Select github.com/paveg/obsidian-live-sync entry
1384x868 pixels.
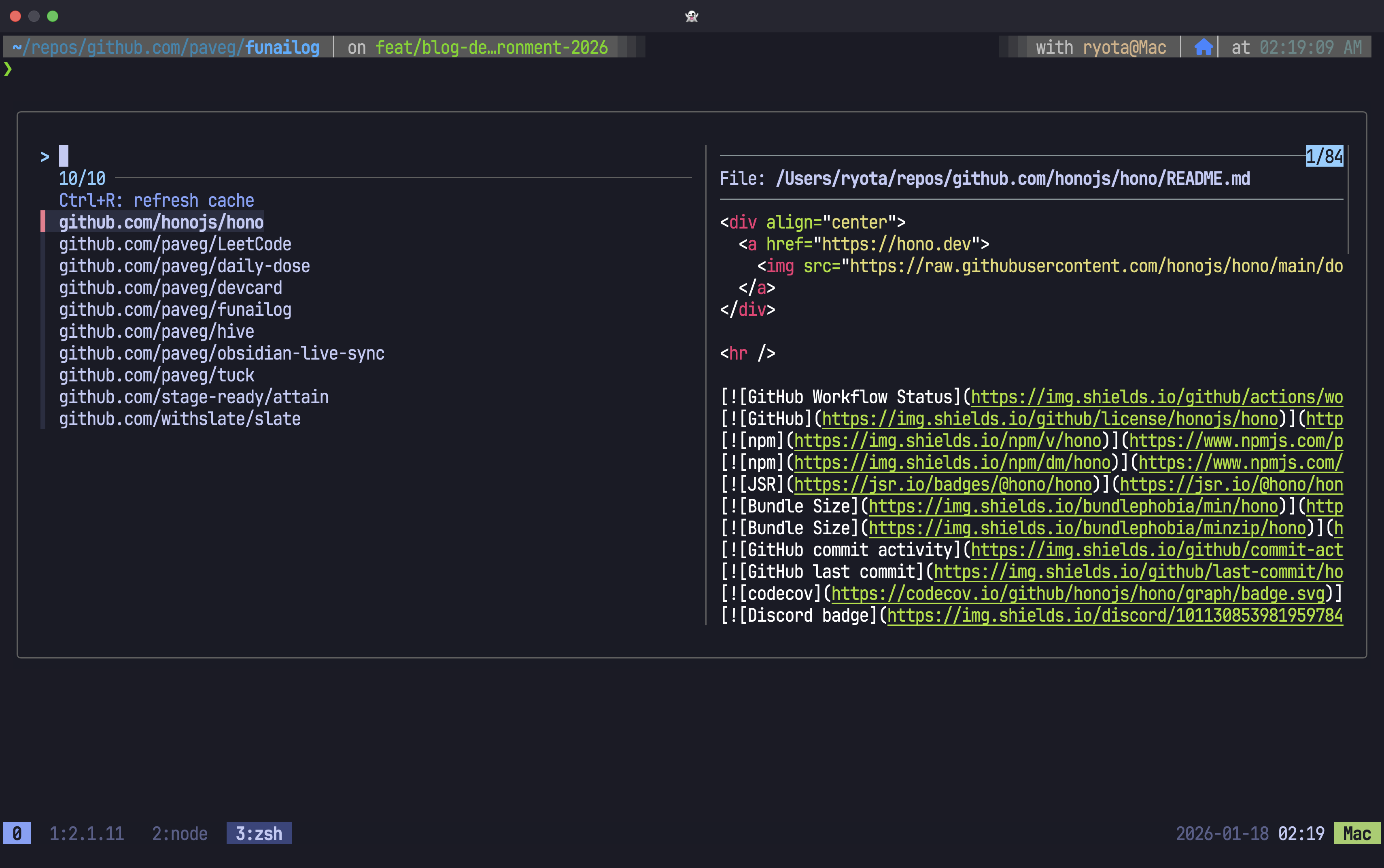click(x=222, y=353)
